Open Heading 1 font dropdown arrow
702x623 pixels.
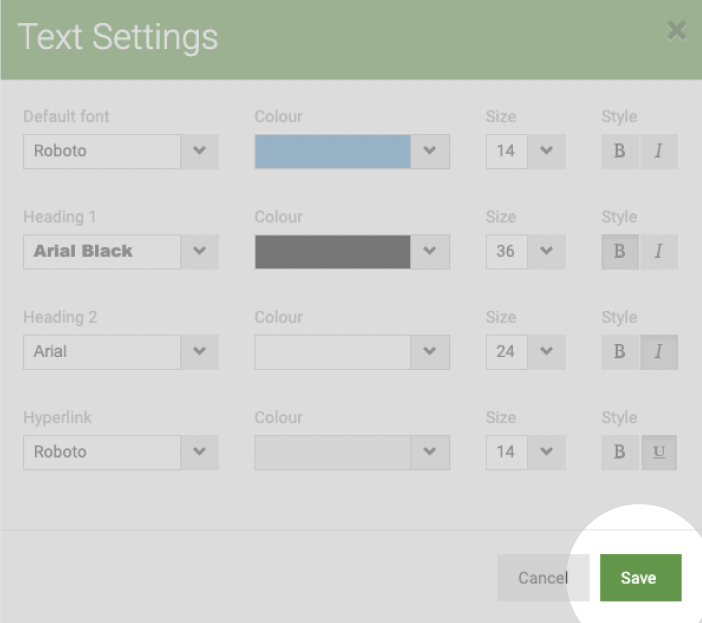200,252
